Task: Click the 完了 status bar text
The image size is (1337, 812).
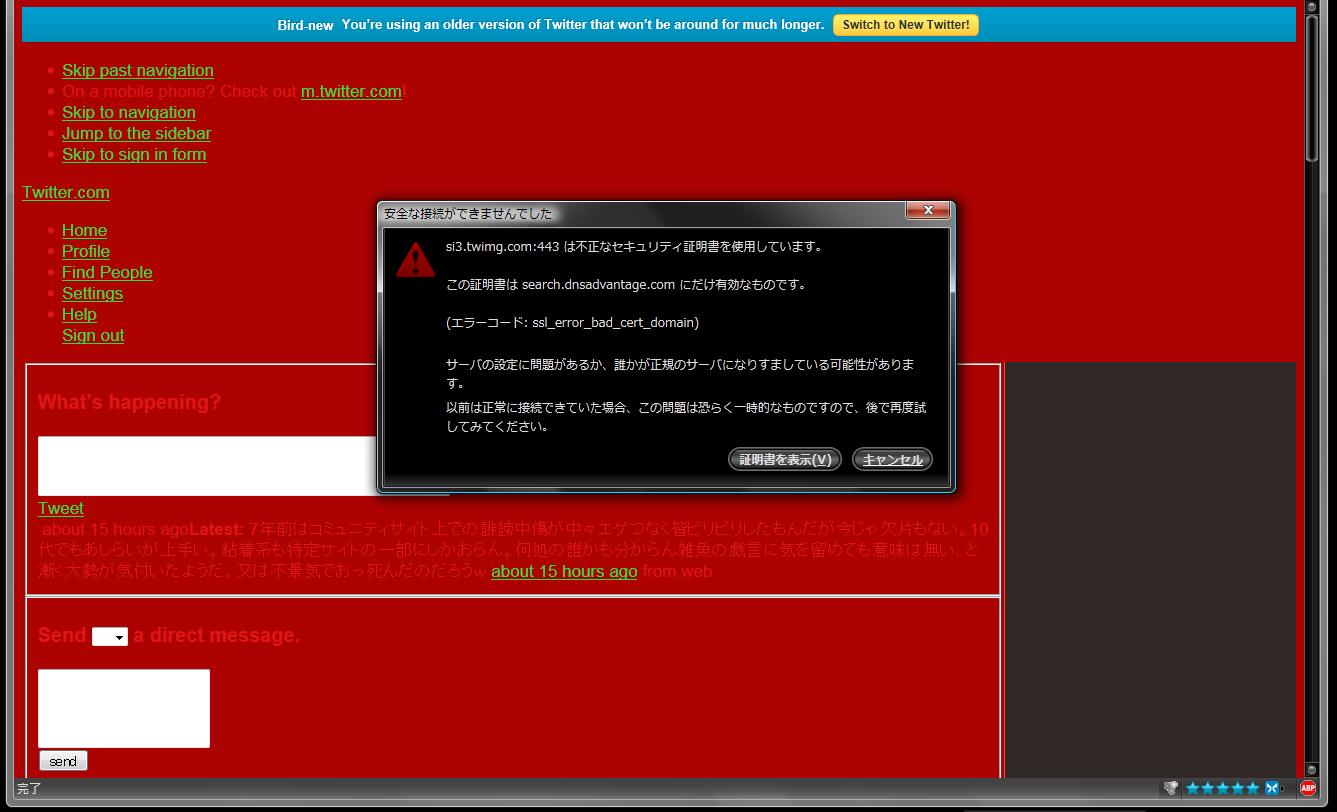Action: click(x=29, y=789)
